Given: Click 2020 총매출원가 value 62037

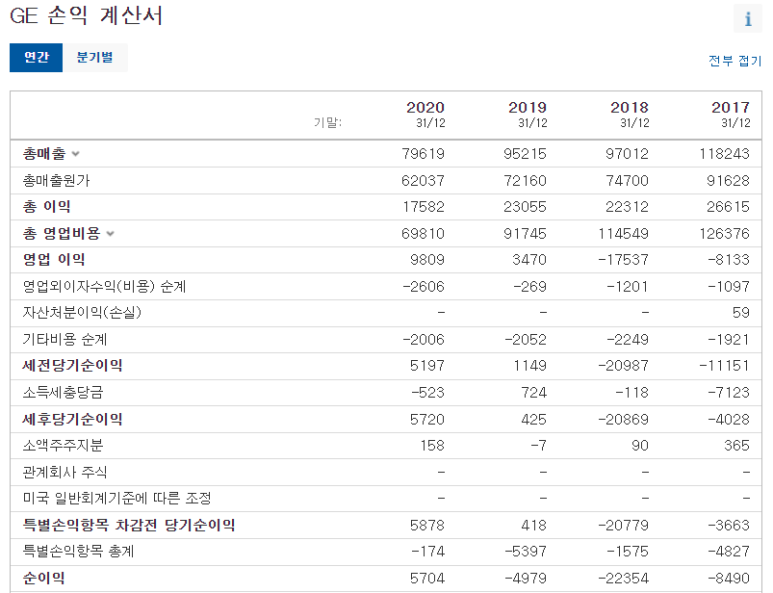Looking at the screenshot, I should tap(423, 180).
